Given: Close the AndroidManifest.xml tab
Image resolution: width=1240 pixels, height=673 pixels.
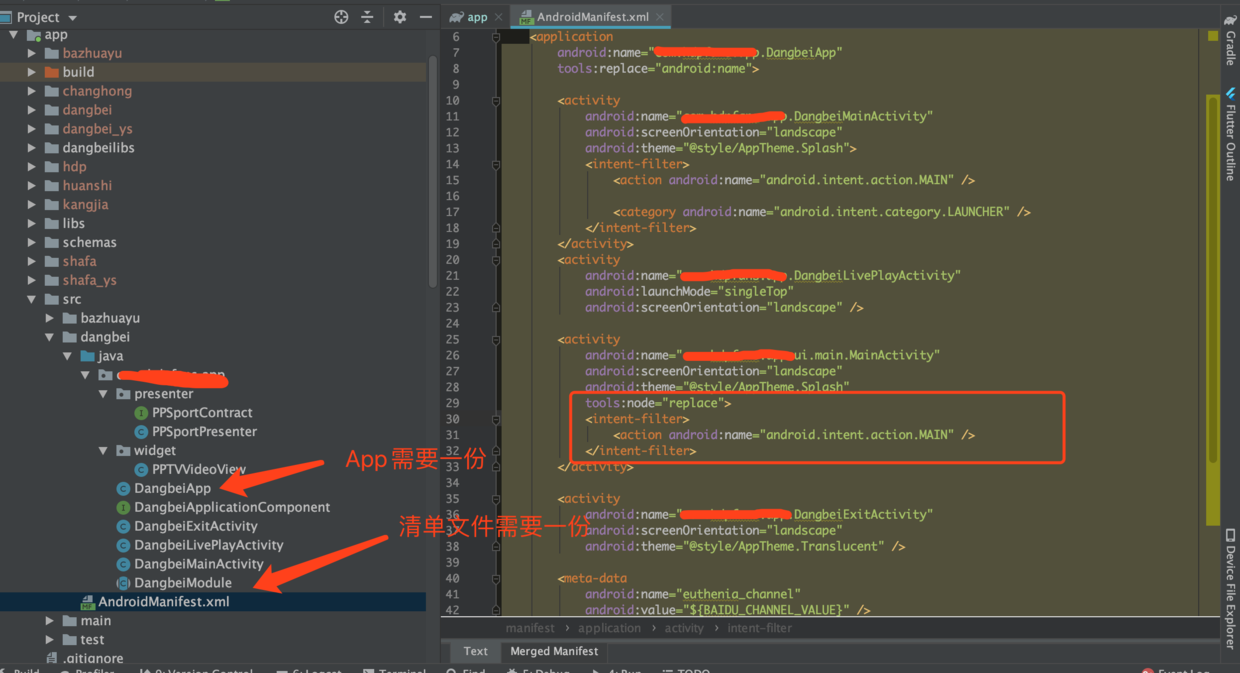Looking at the screenshot, I should pos(661,17).
